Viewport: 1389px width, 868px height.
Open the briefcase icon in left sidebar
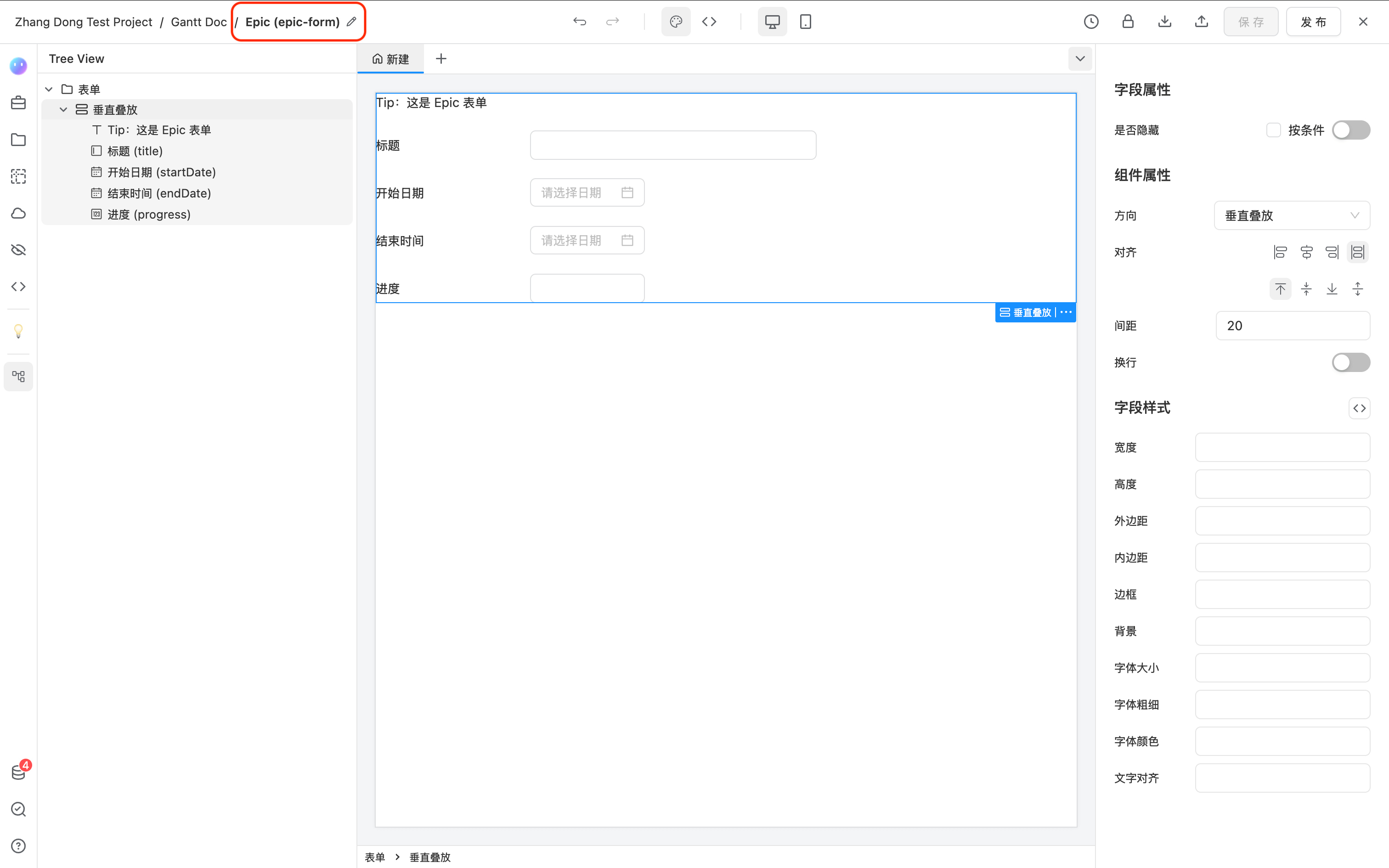[x=18, y=103]
